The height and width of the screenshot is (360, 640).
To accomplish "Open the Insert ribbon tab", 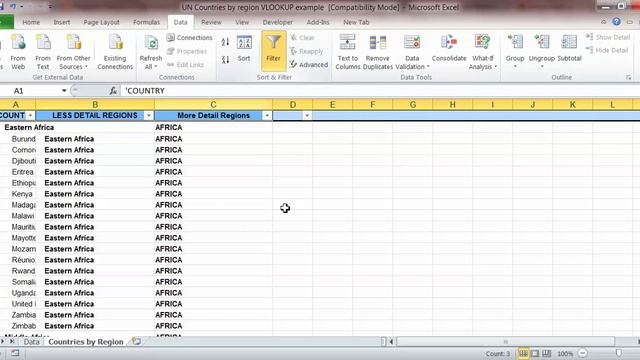I will pyautogui.click(x=62, y=22).
